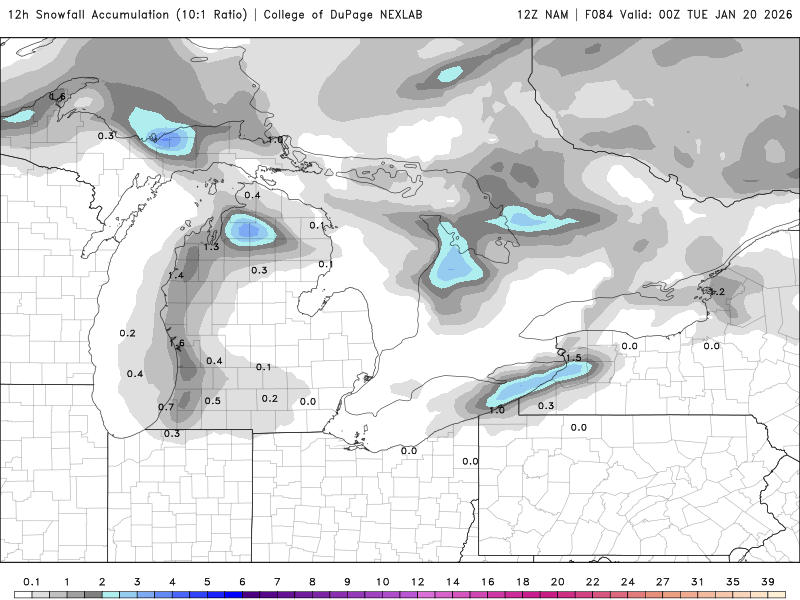Select the 0.0 value inside northwestern Pennsylvania
This screenshot has width=800, height=600.
point(579,428)
